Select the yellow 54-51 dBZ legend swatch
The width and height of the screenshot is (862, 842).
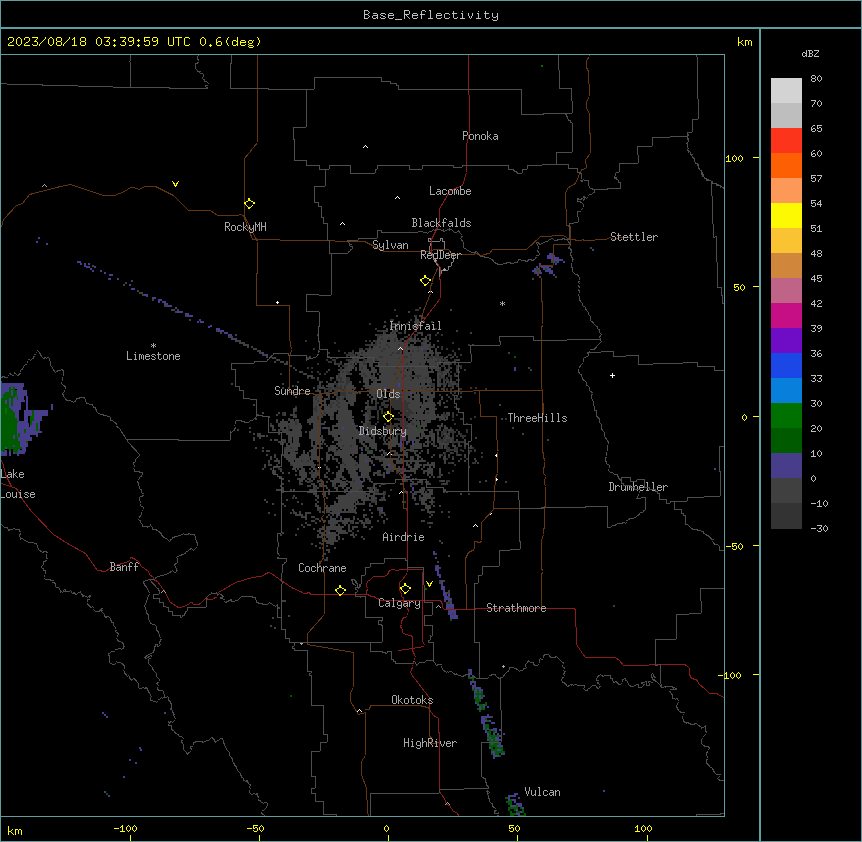(x=786, y=215)
